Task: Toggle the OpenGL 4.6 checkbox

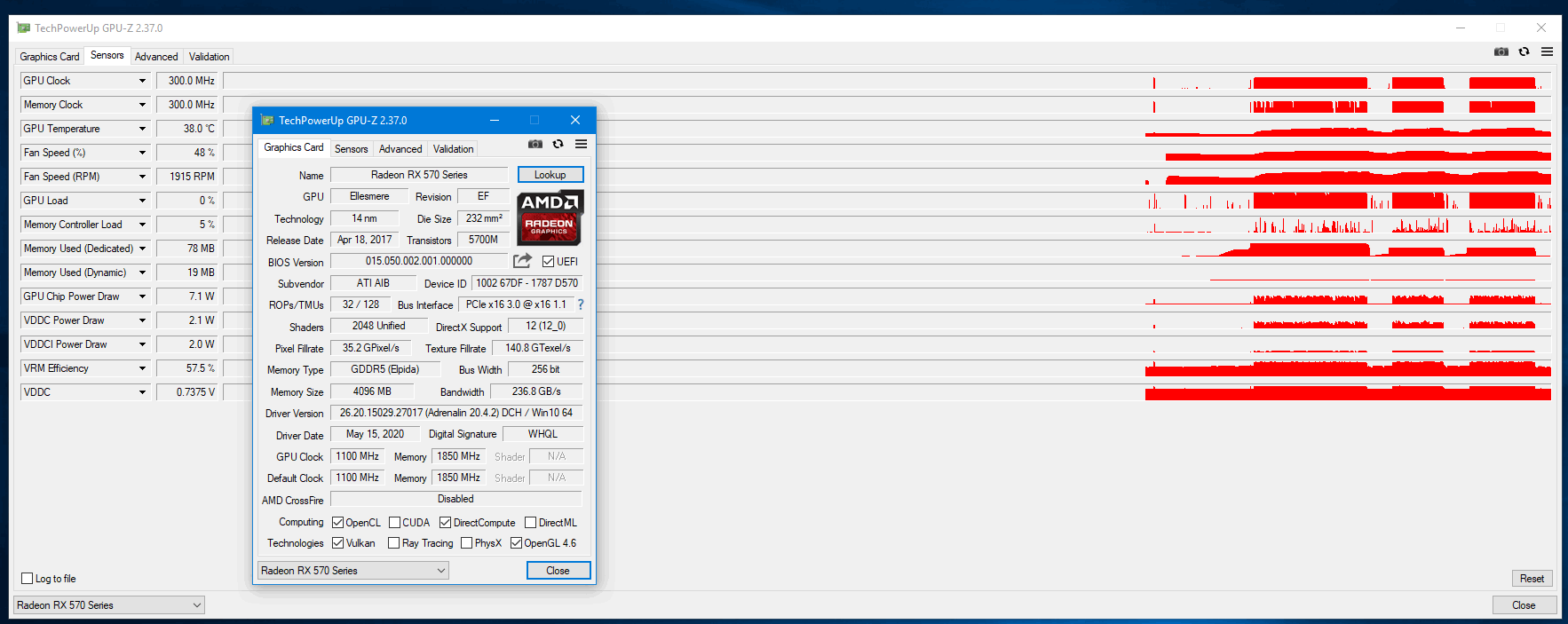Action: [517, 543]
